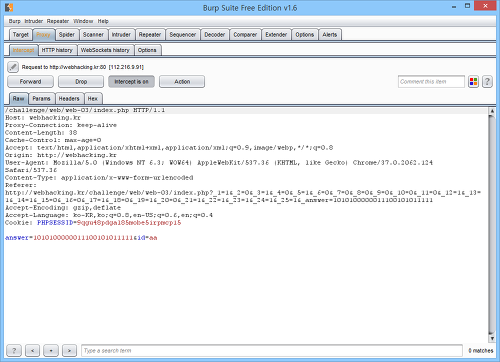Screen dimensions: 500x362
Task: Click the PHPSESSID cookie name
Action: 55,223
